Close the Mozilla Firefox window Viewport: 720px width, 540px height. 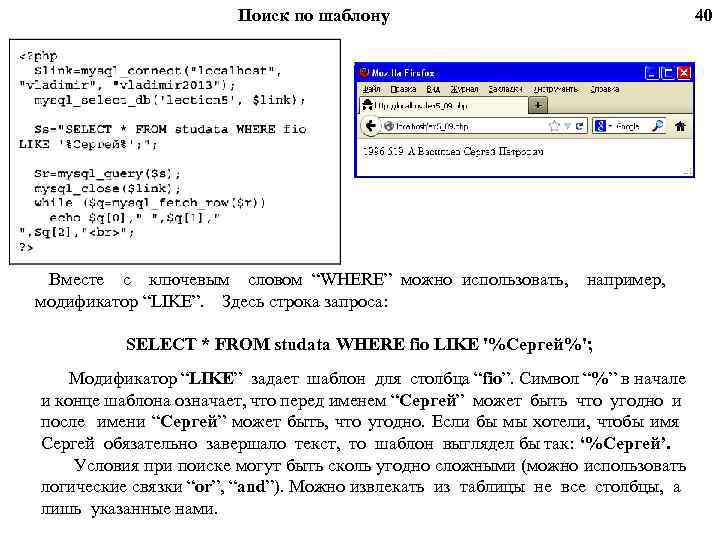click(684, 73)
